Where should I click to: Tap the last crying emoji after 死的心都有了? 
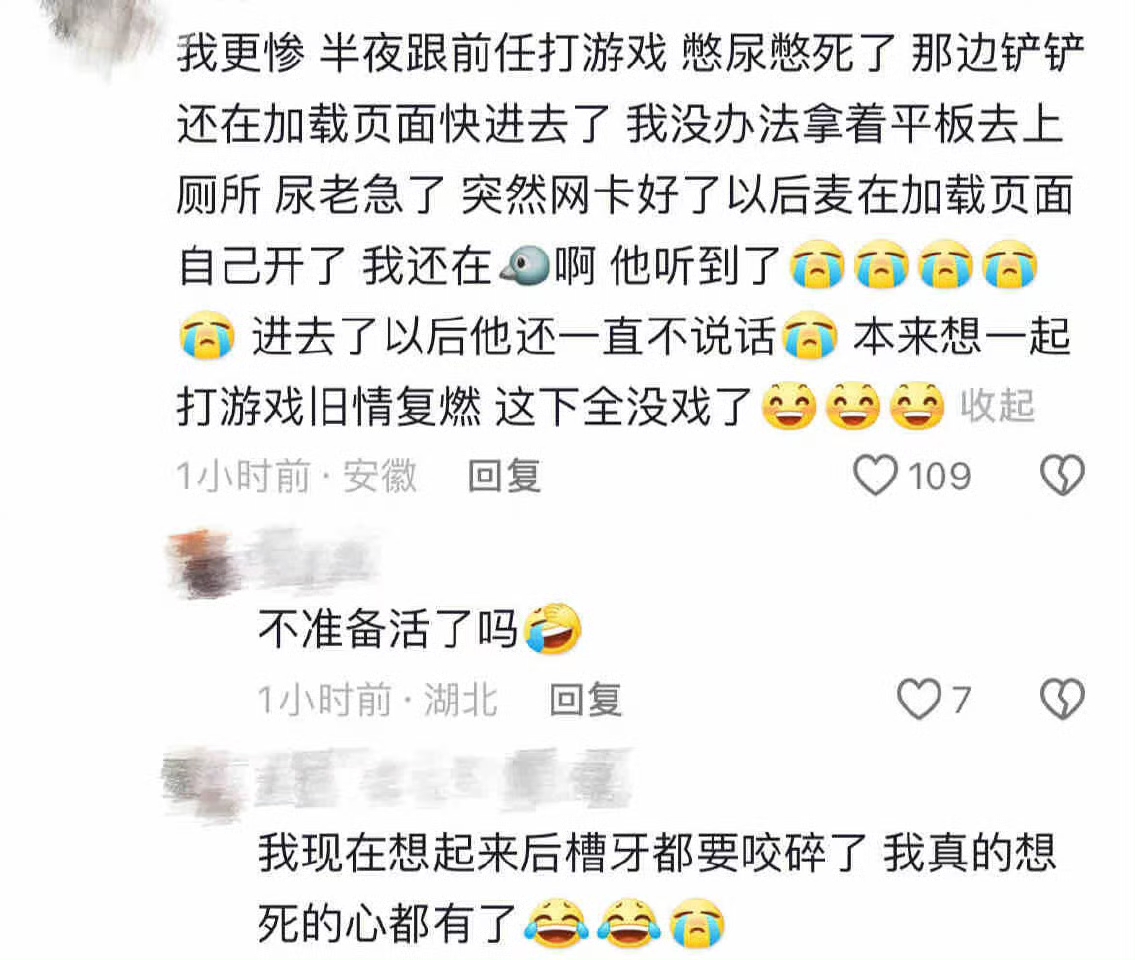(x=696, y=923)
